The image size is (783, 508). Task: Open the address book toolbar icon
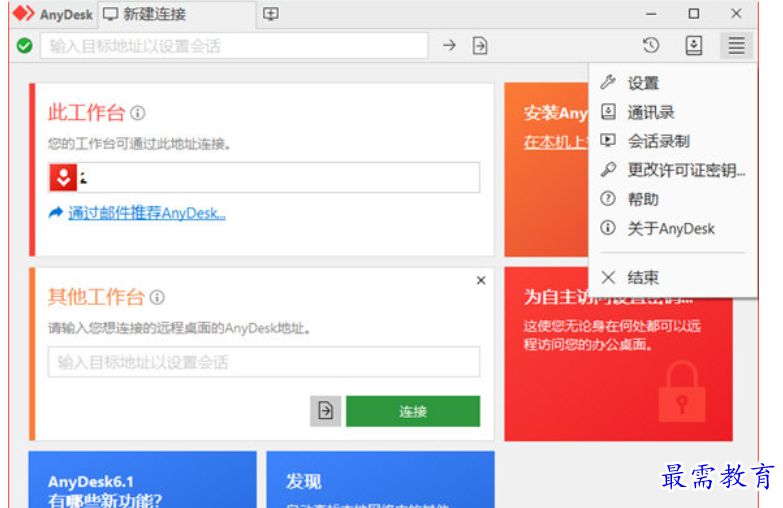point(694,45)
